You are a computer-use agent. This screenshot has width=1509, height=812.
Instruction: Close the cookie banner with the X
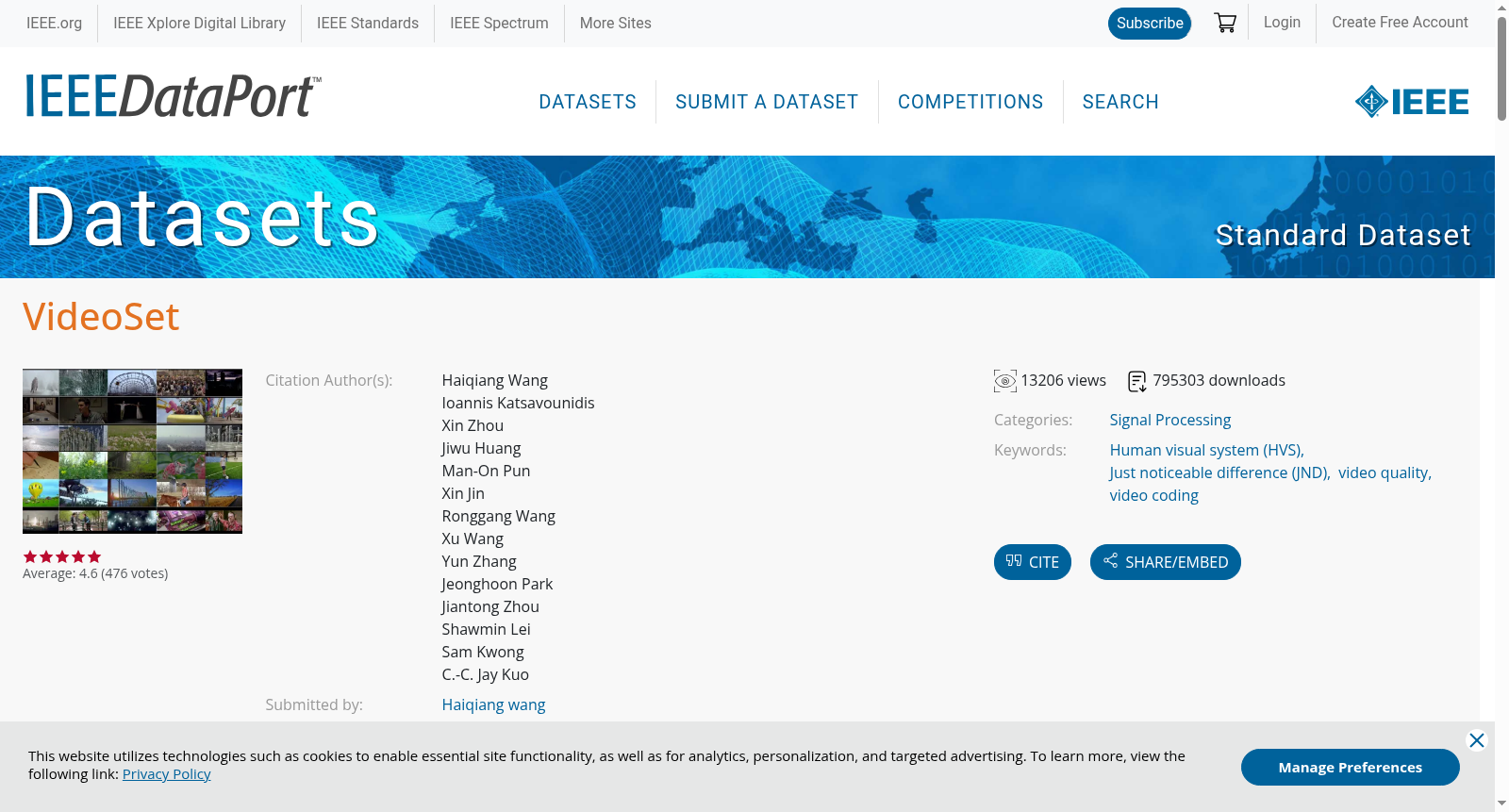click(x=1477, y=740)
